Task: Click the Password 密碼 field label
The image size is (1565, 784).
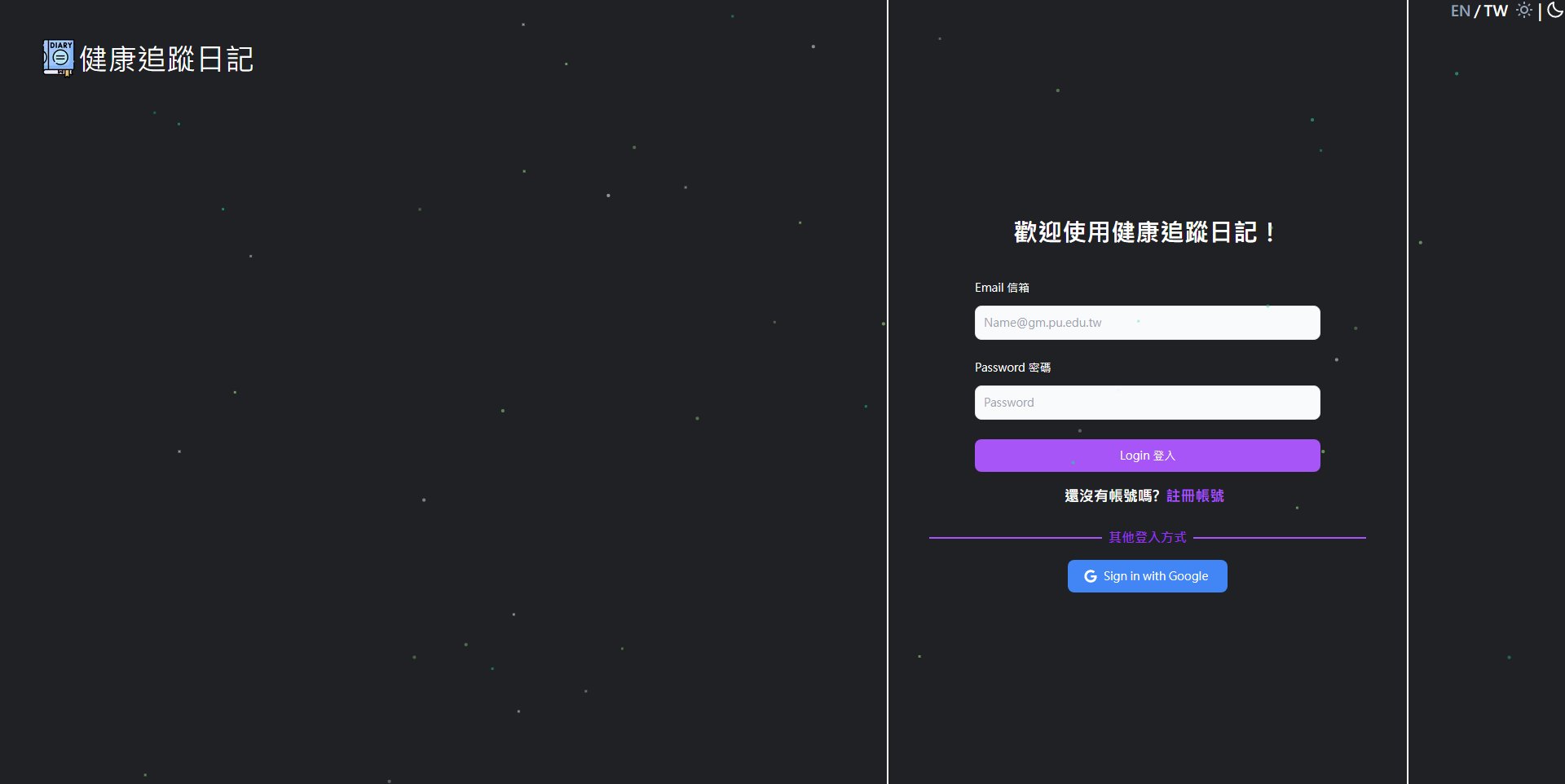Action: point(1012,368)
